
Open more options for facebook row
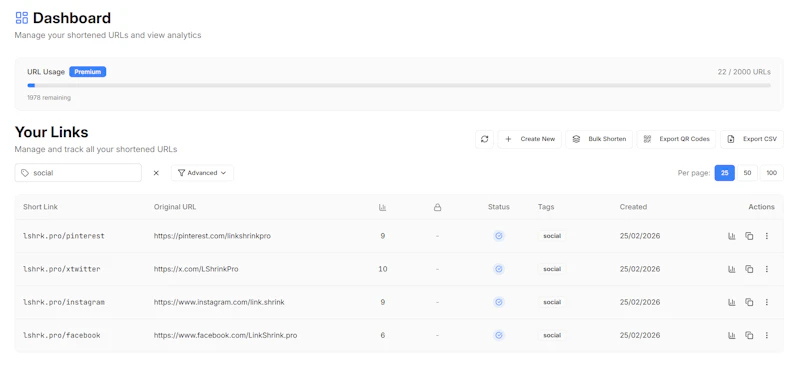click(x=766, y=335)
